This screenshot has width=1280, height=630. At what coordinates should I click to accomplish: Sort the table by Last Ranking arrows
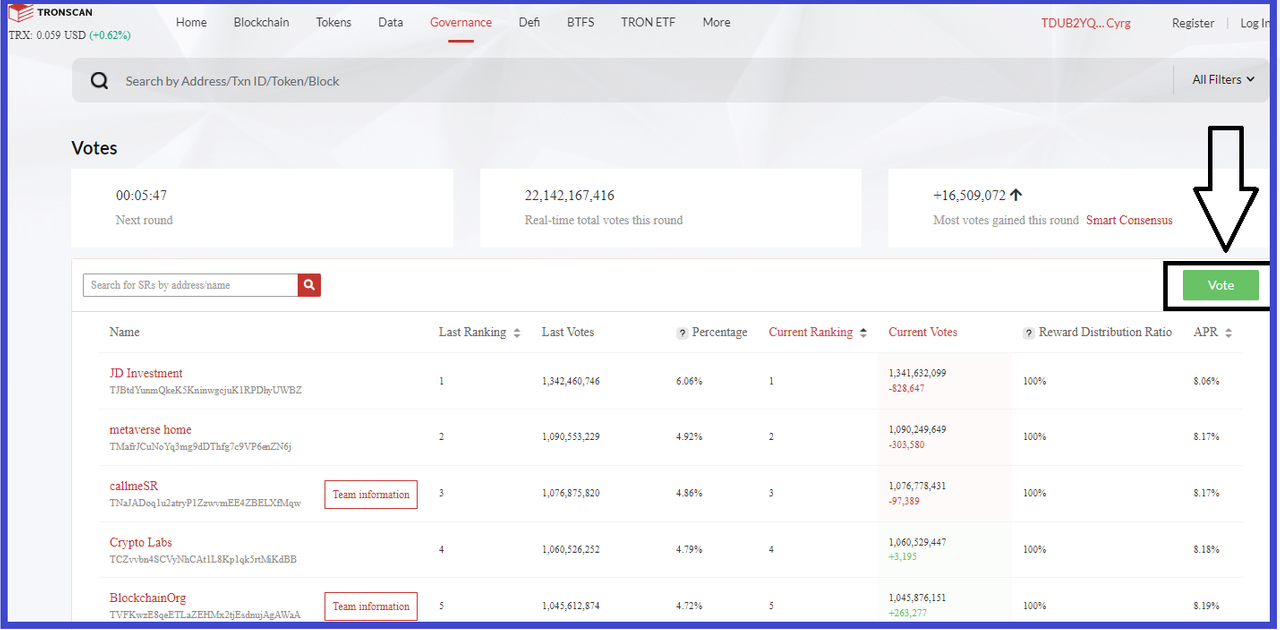(516, 333)
